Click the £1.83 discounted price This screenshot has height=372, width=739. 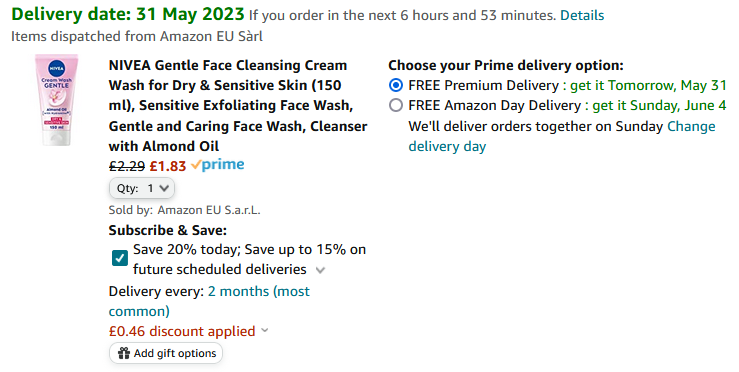[x=168, y=166]
